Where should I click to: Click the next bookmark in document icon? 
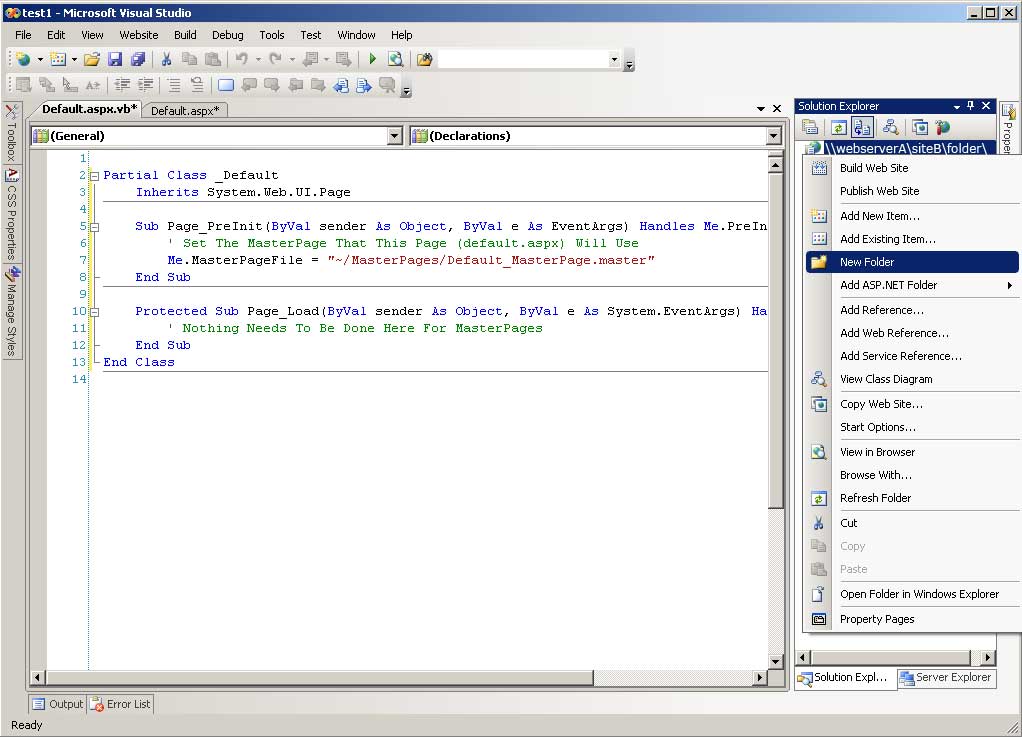coord(364,85)
